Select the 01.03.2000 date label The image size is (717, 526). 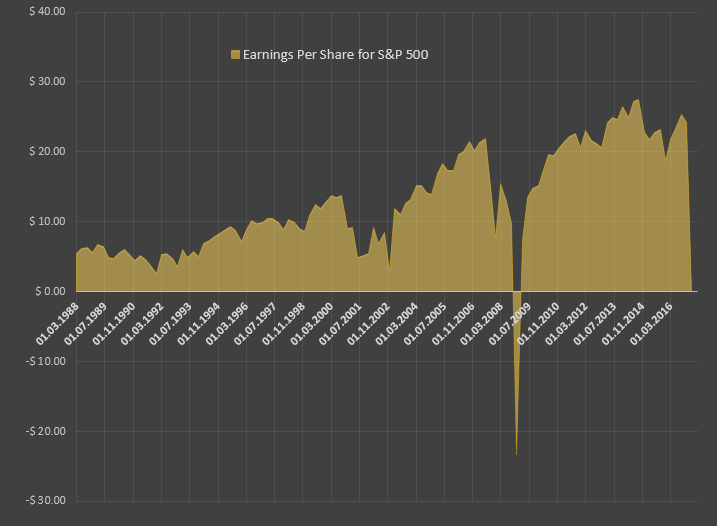click(x=312, y=323)
